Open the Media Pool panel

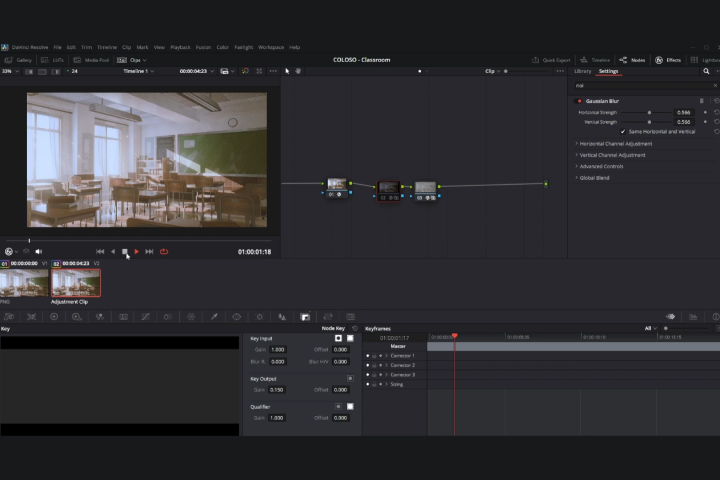pos(91,60)
